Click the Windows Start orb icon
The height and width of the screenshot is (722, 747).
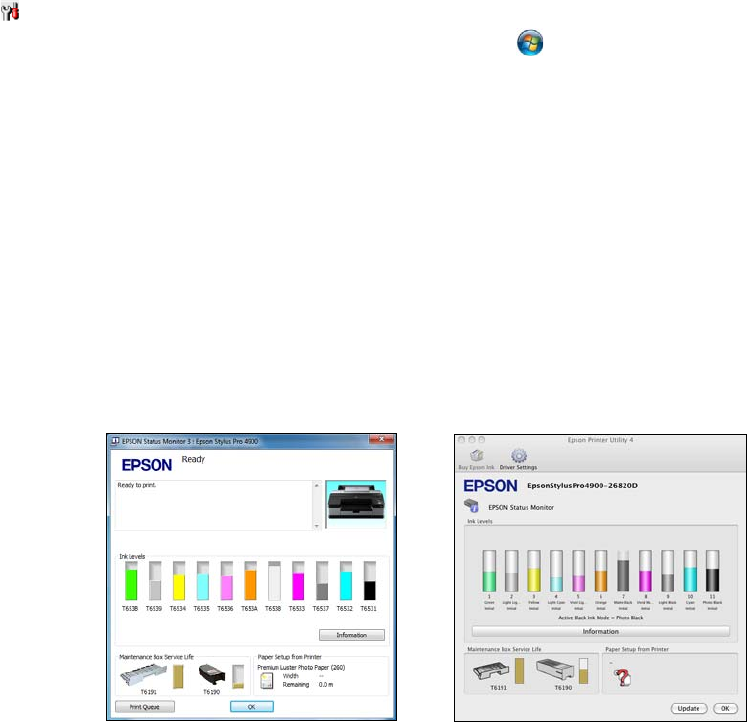(530, 42)
